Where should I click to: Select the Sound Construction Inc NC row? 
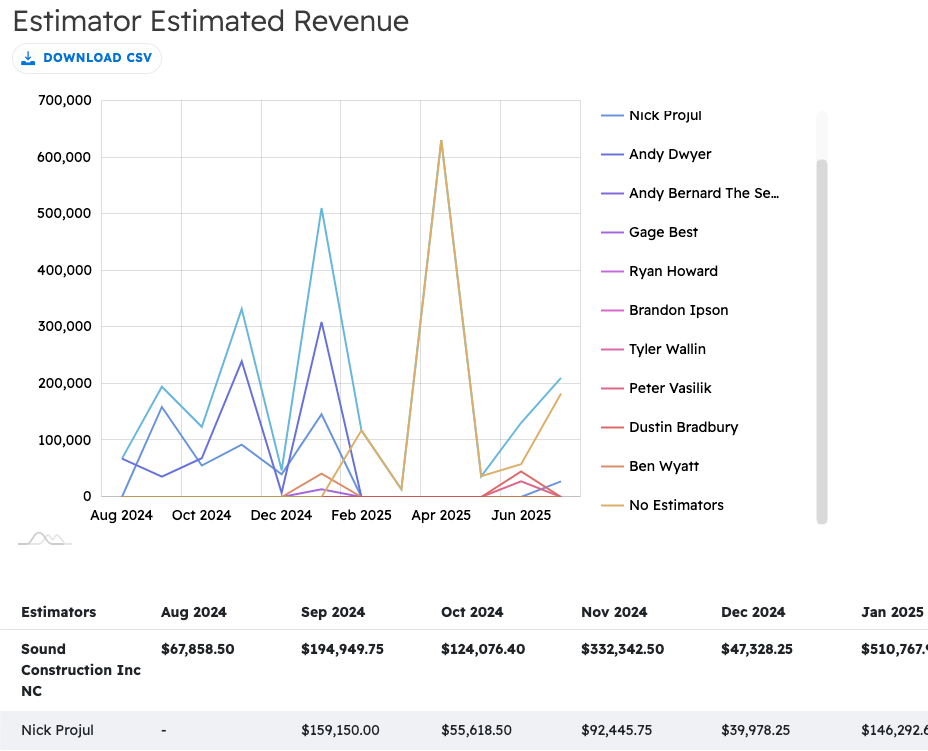click(x=81, y=670)
